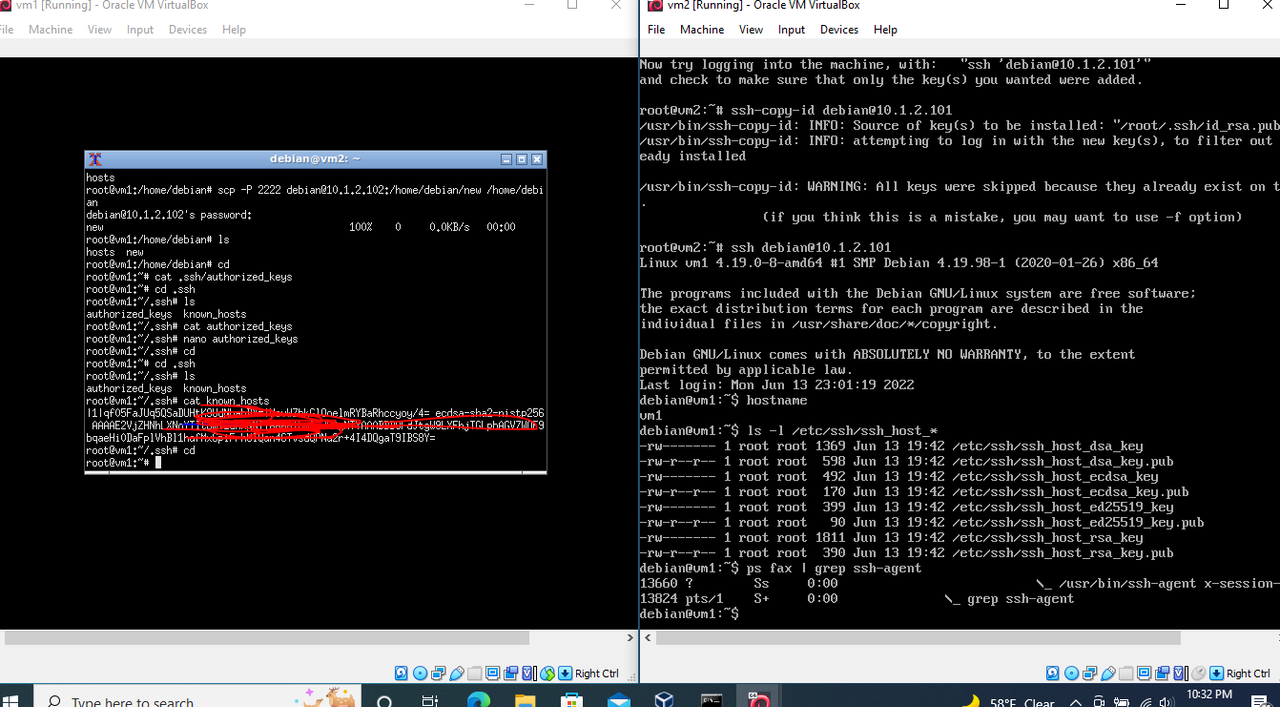Open Machine menu in vm2 window
Viewport: 1280px width, 707px height.
pos(702,29)
